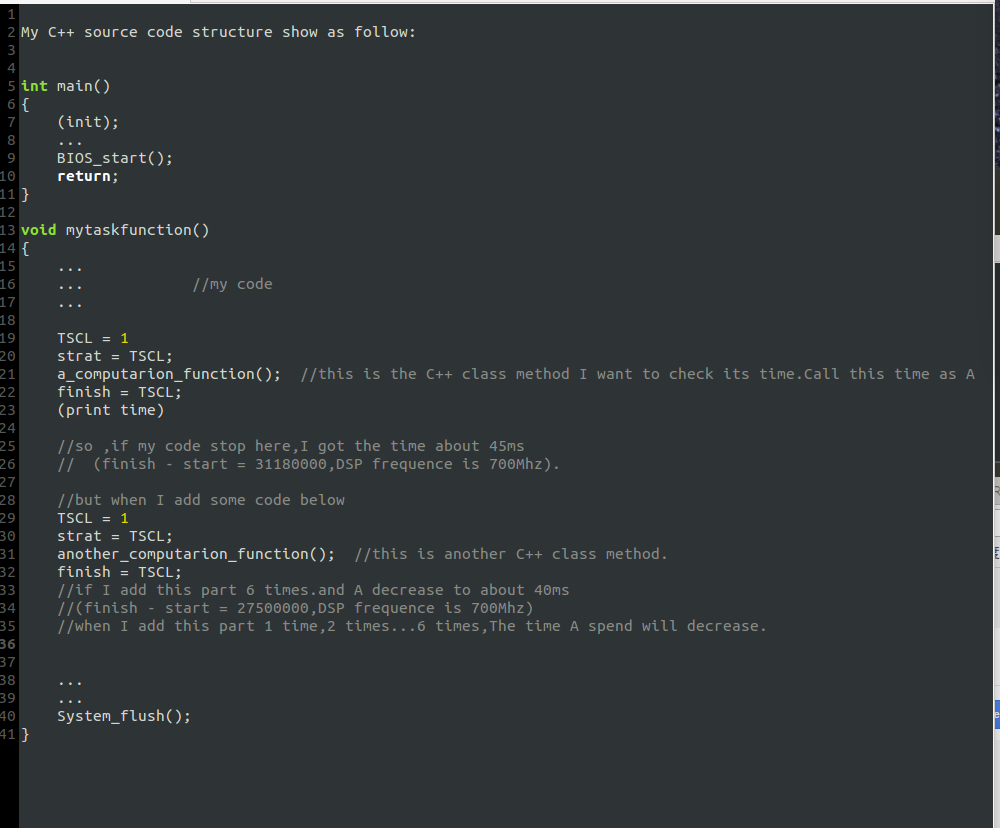Click the 'int' keyword before main()

(34, 86)
